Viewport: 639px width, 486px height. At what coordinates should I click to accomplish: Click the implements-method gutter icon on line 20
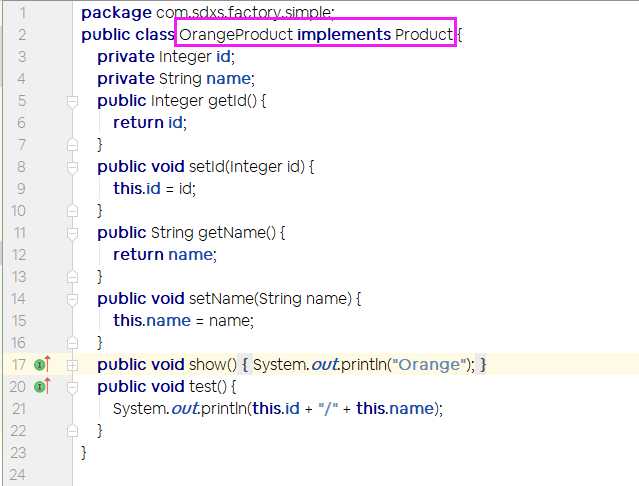pos(41,387)
